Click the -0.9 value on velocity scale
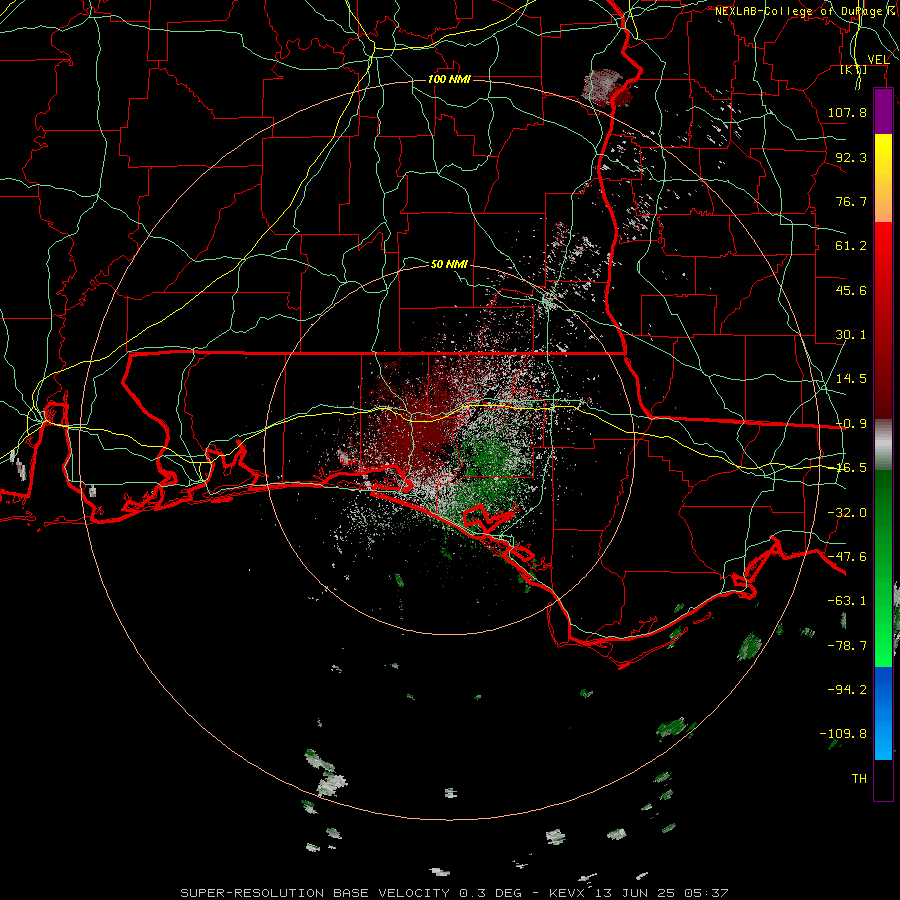Screen dimensions: 900x900 pyautogui.click(x=851, y=423)
